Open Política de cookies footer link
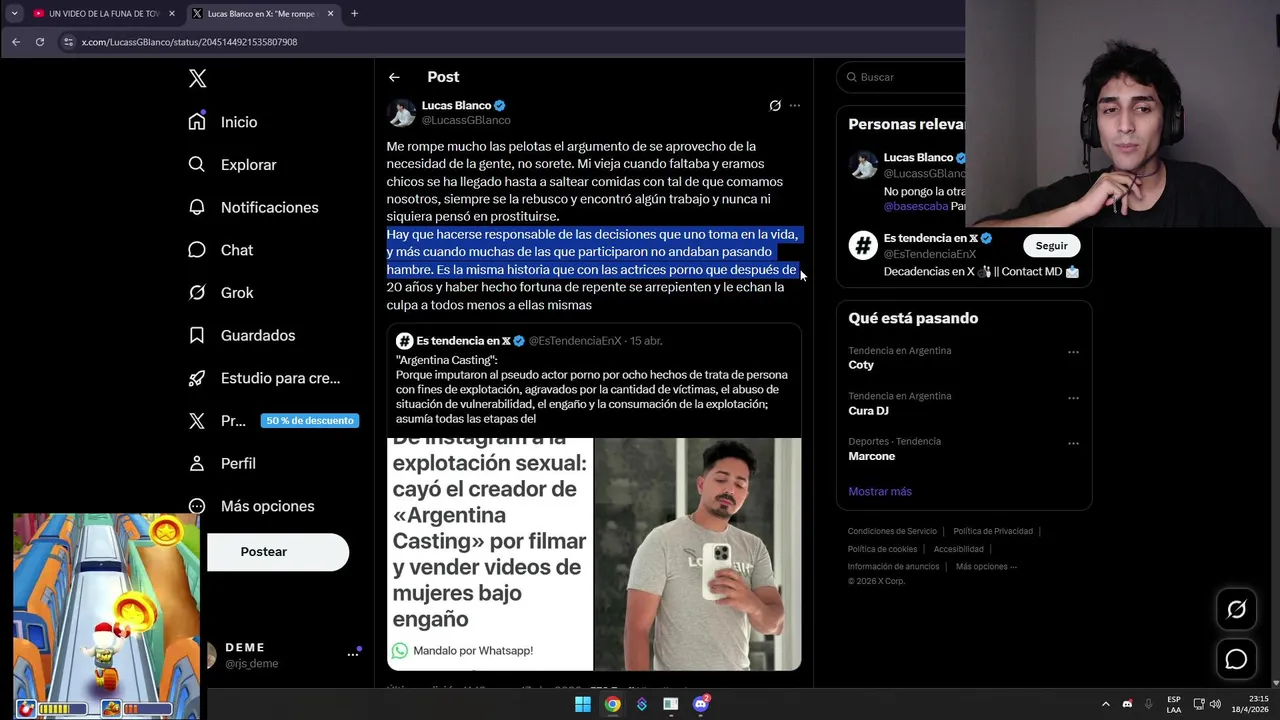The width and height of the screenshot is (1280, 720). point(882,549)
